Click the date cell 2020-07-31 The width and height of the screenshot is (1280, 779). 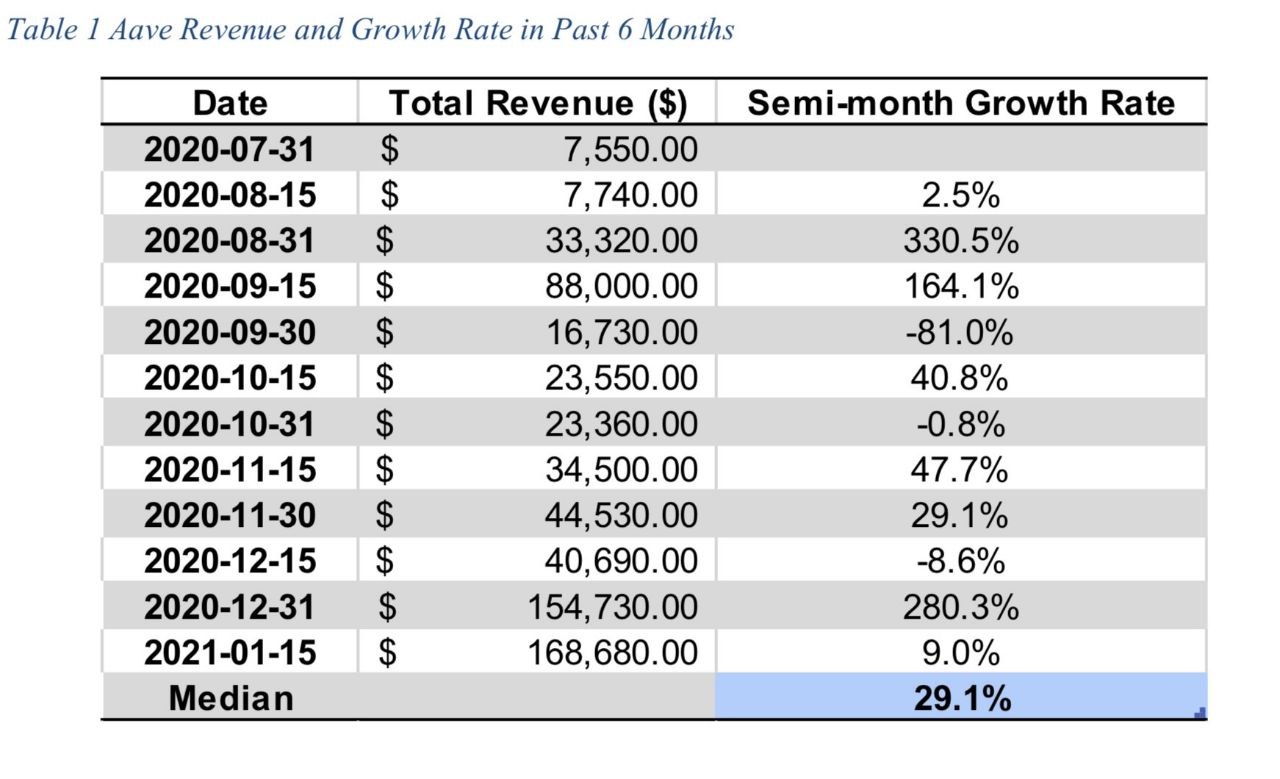tap(230, 150)
